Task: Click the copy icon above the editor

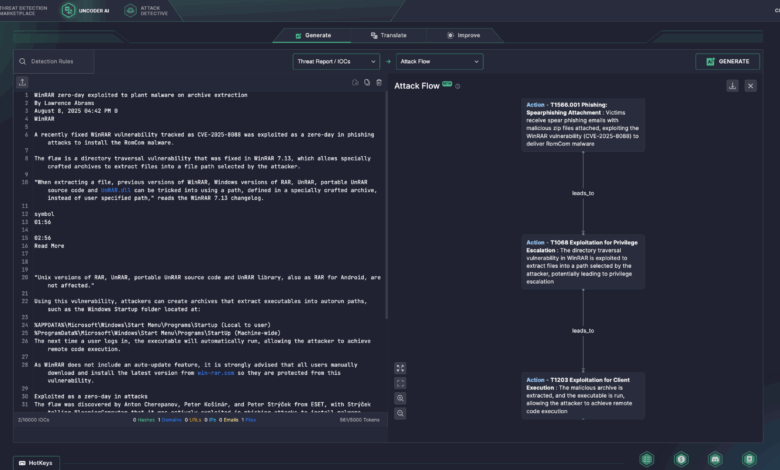Action: coord(367,83)
